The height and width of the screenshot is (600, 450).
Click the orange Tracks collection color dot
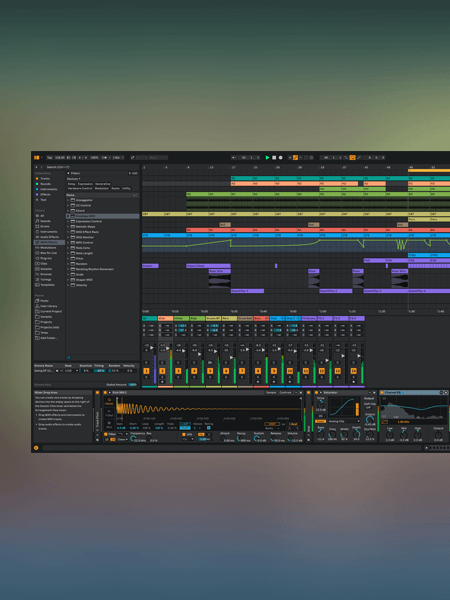tap(37, 179)
